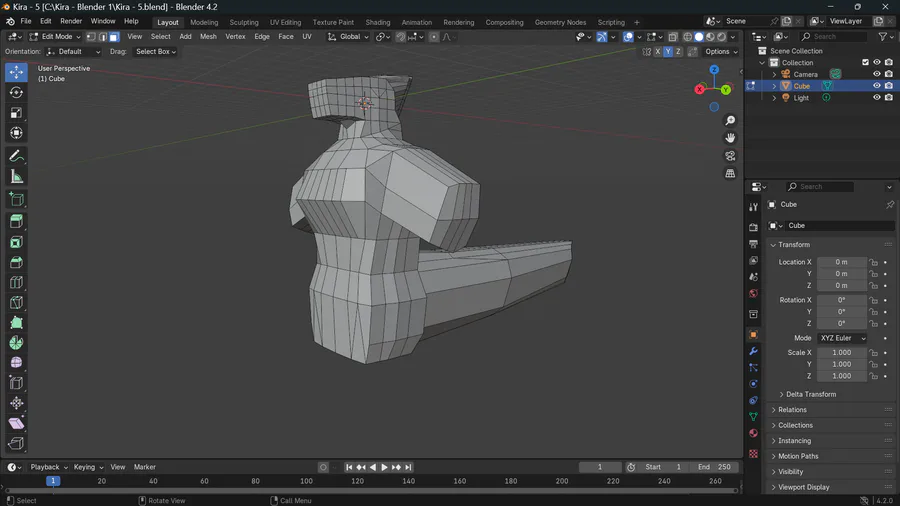Click the Location X field
Viewport: 900px width, 506px height.
coord(841,262)
